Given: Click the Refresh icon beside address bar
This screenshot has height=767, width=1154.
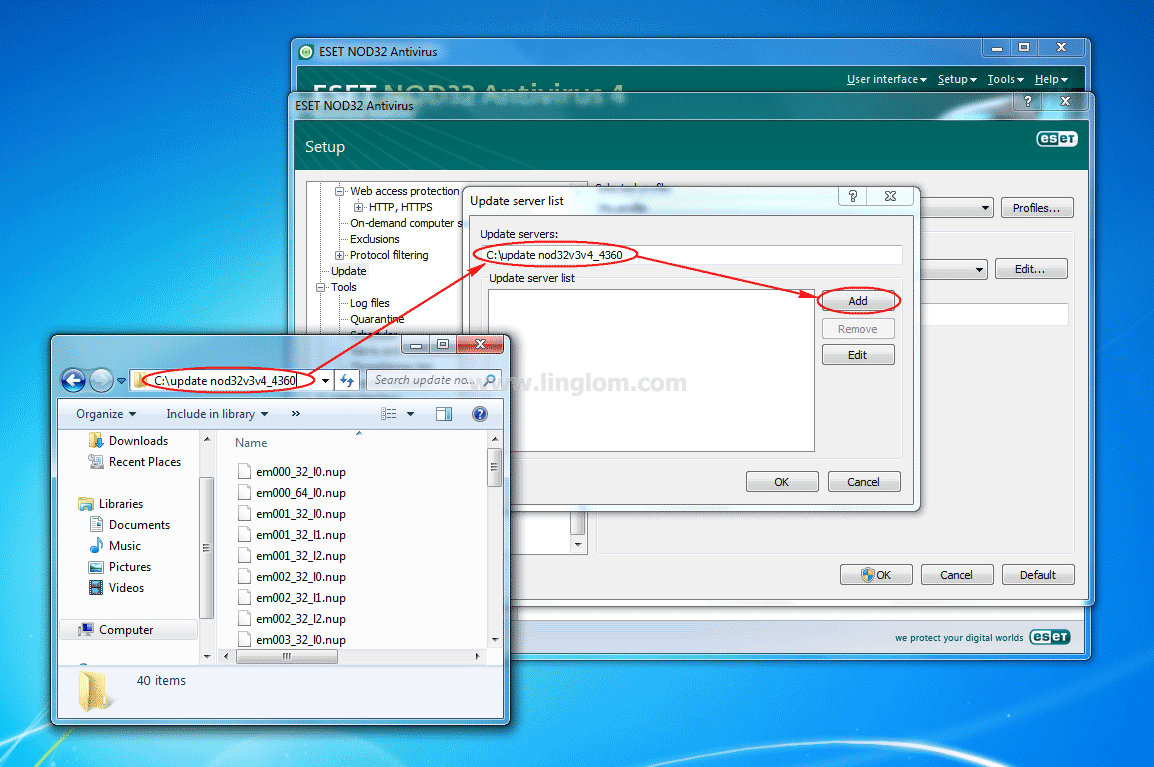Looking at the screenshot, I should click(347, 381).
